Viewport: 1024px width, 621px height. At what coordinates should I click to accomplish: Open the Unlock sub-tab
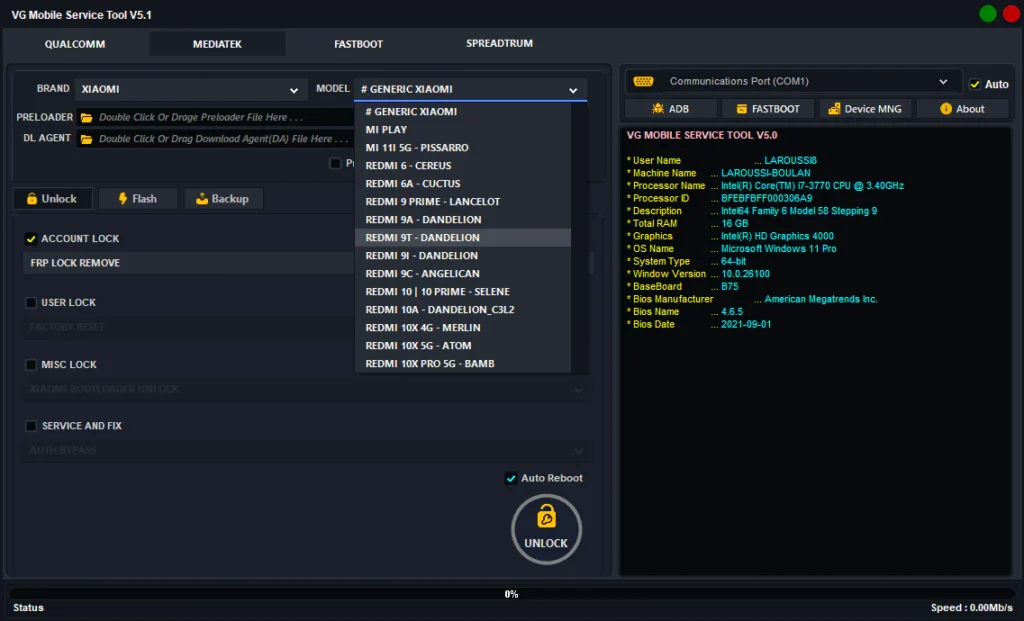pyautogui.click(x=52, y=199)
